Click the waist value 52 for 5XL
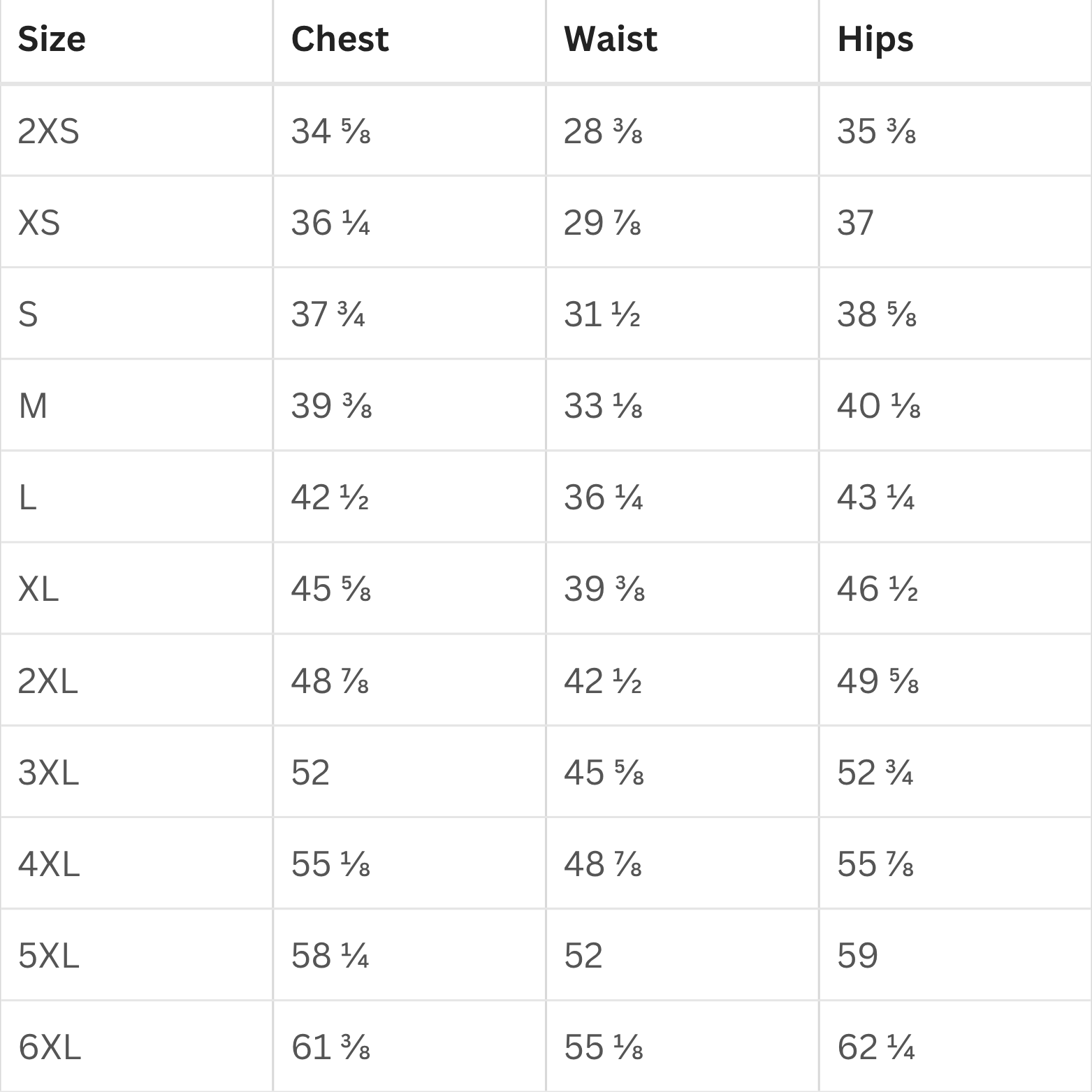This screenshot has height=1092, width=1092. click(x=583, y=955)
